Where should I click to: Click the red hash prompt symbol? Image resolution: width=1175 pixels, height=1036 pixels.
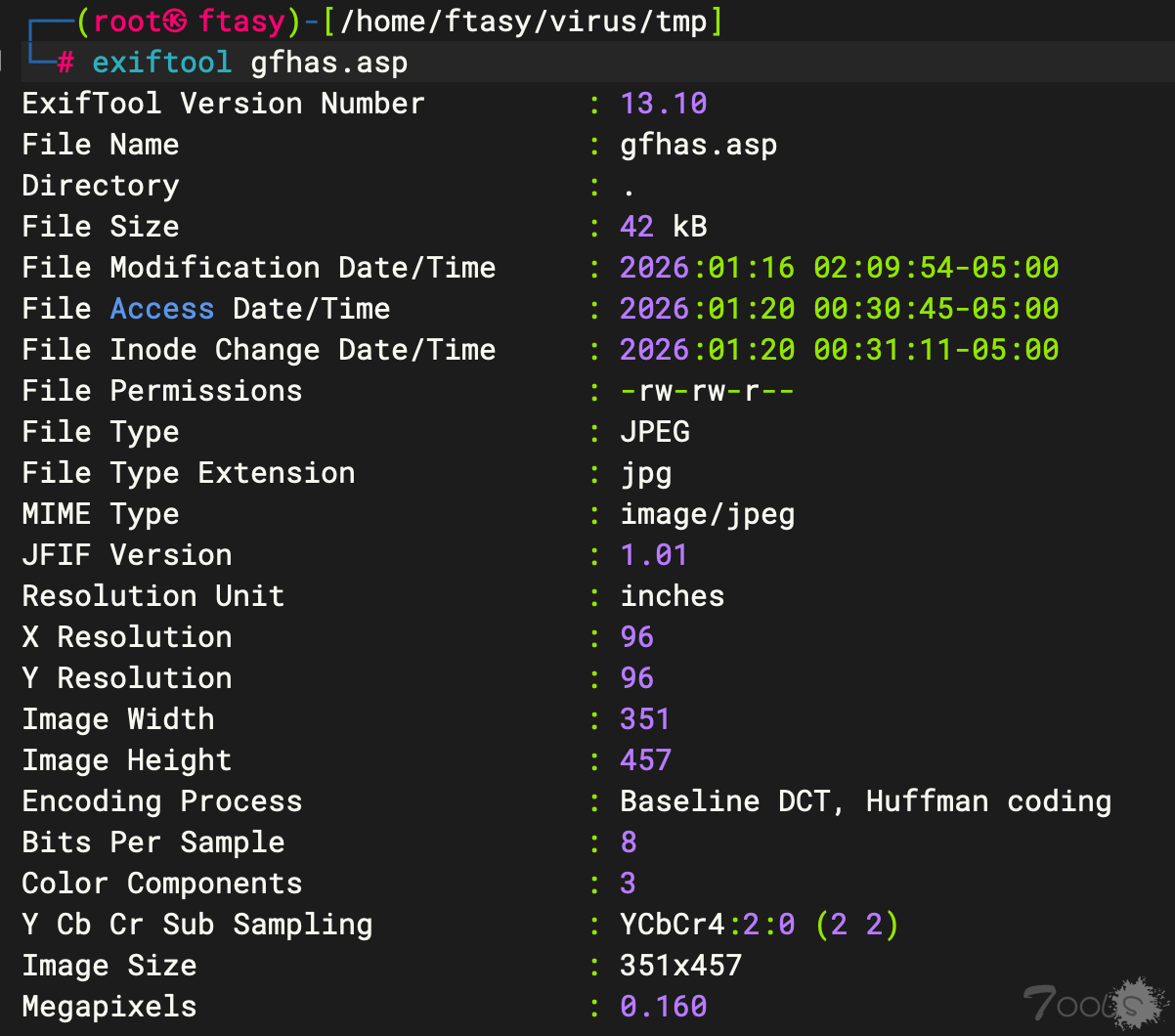65,64
